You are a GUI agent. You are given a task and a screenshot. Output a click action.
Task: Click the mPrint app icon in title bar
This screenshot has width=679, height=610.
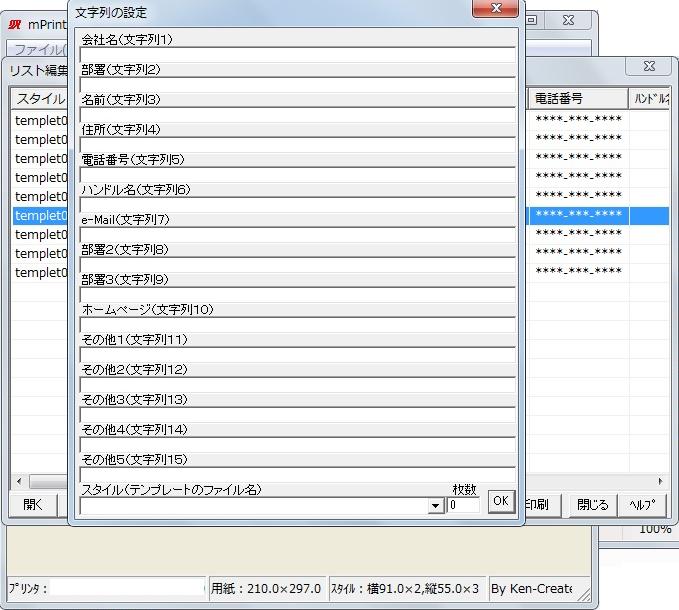click(15, 23)
